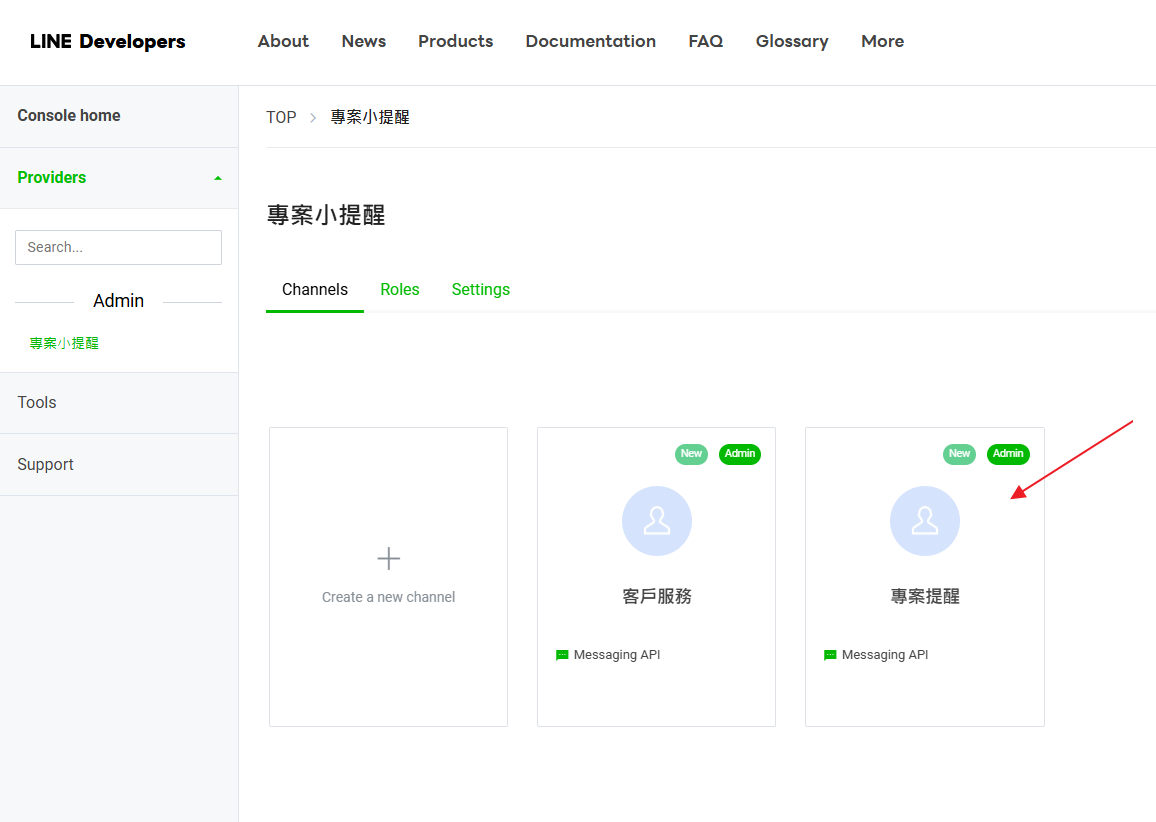The height and width of the screenshot is (822, 1156).
Task: Open Products in top navigation
Action: coord(456,41)
